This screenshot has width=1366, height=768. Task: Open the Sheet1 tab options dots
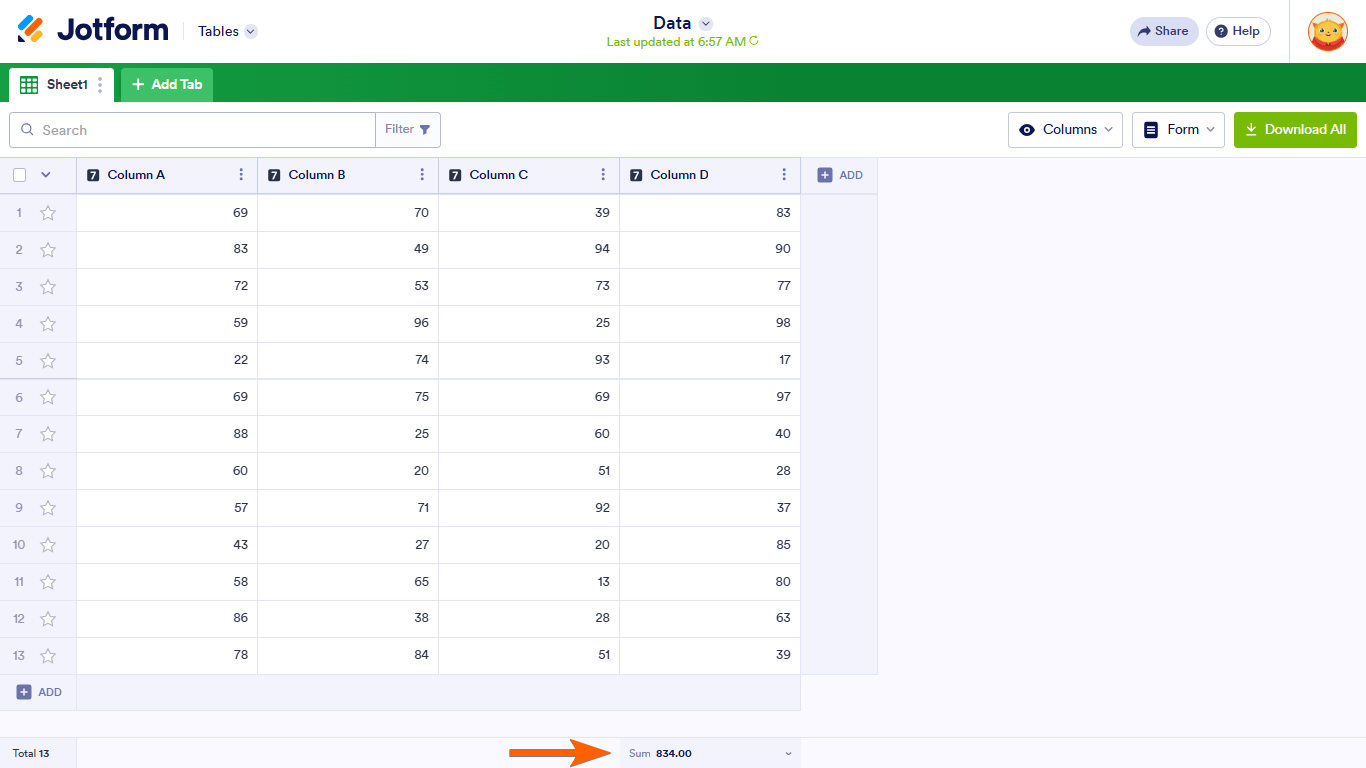(100, 85)
